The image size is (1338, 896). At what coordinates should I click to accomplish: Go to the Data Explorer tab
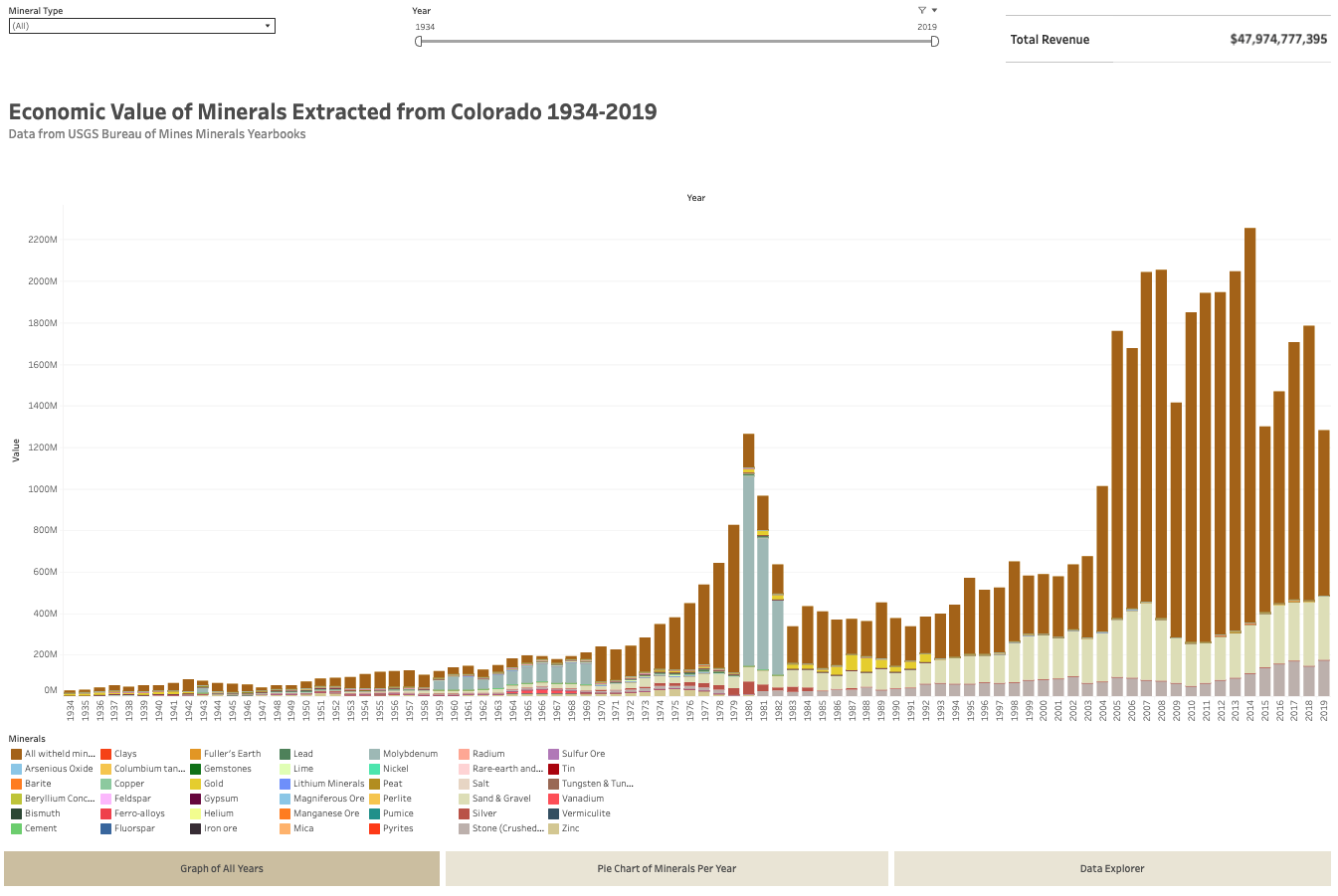tap(1112, 868)
